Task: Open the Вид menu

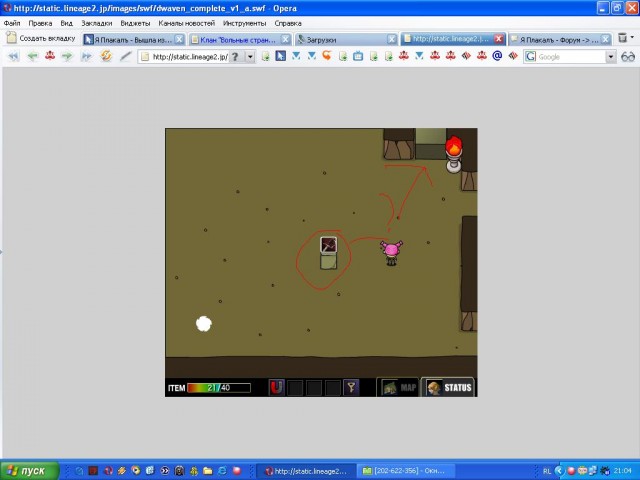Action: point(67,23)
